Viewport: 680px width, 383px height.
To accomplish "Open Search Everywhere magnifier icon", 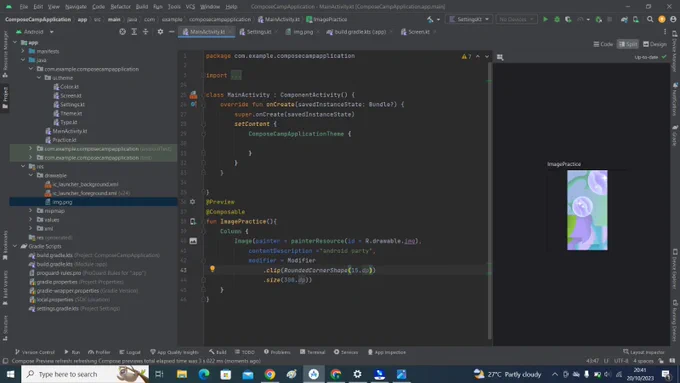I will coord(650,19).
